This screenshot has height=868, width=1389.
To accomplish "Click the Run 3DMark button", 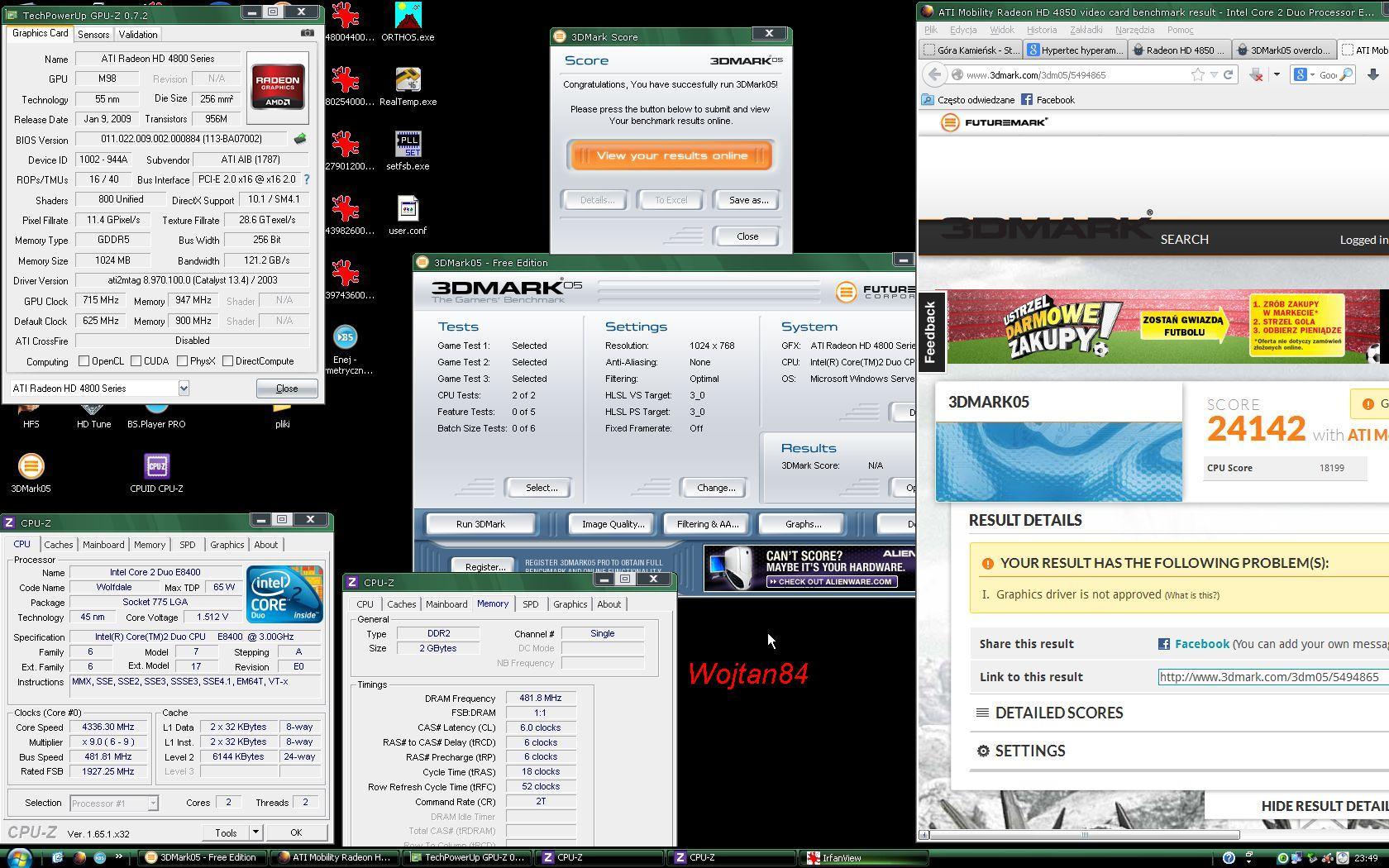I will 480,524.
